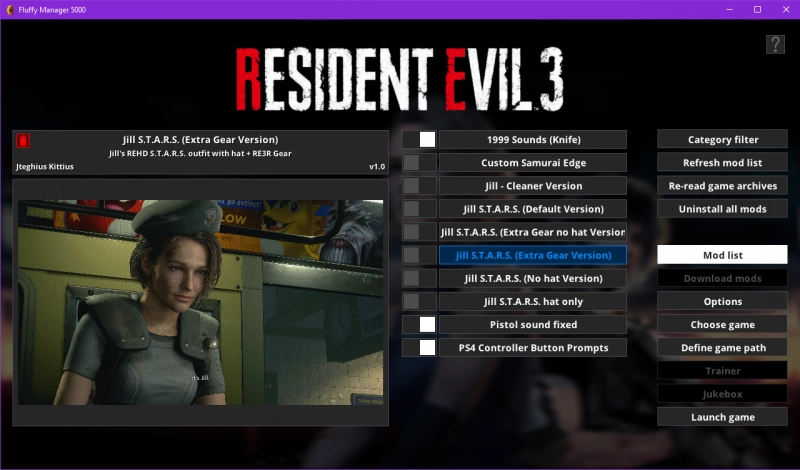Screen dimensions: 800x470
Task: Click the red trash delete mod icon
Action: pyautogui.click(x=24, y=141)
